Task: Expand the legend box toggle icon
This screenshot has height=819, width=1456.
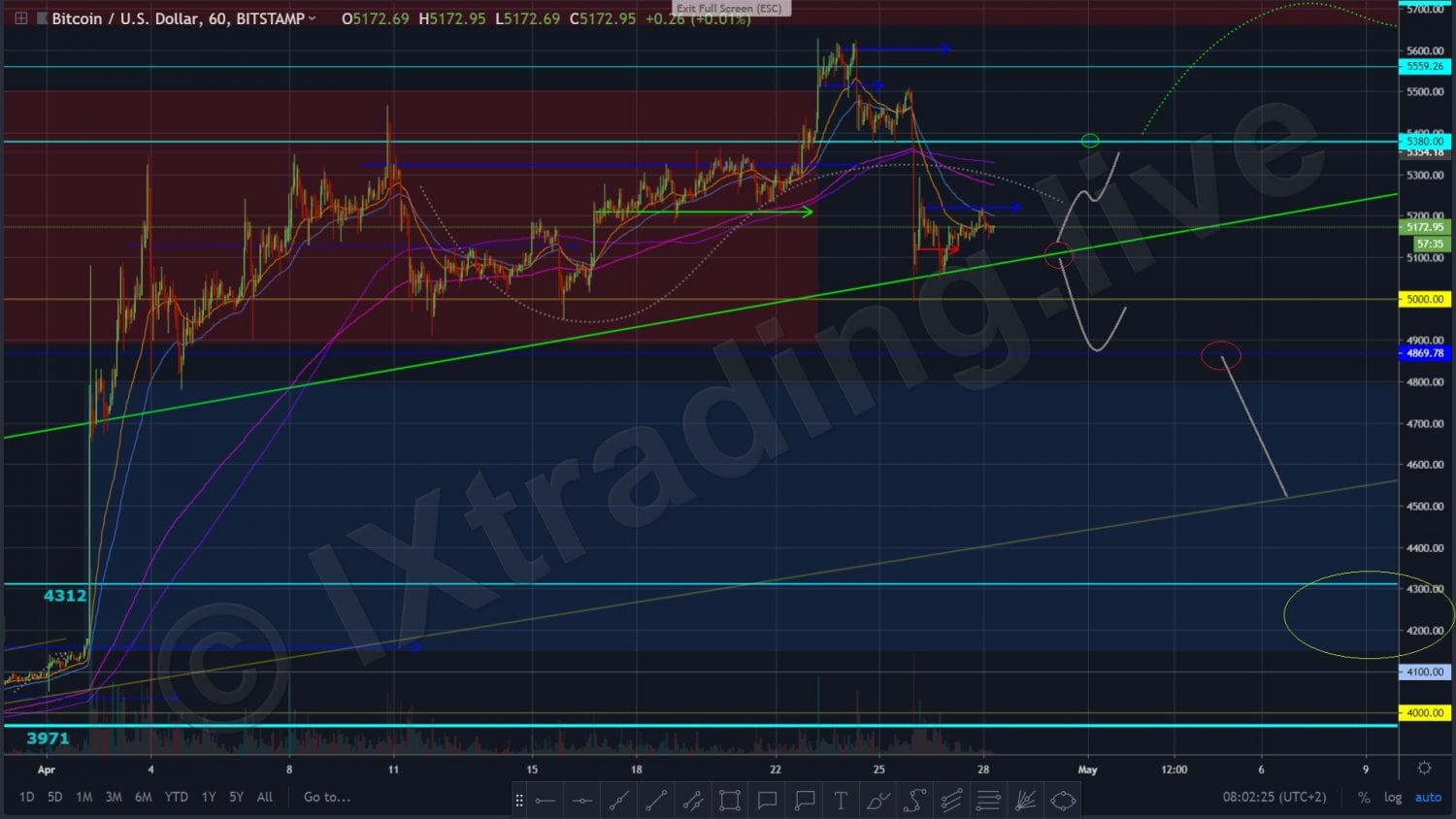Action: (x=20, y=18)
